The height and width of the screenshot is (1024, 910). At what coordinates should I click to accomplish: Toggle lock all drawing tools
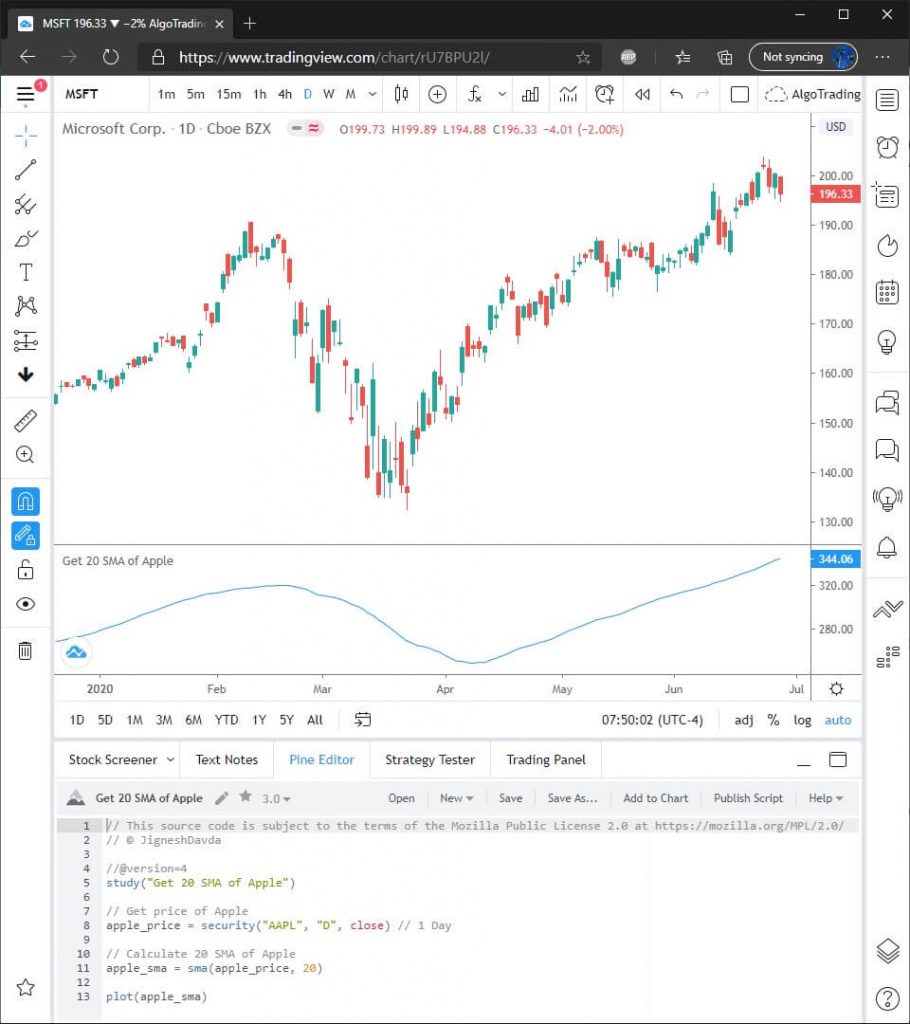pyautogui.click(x=25, y=570)
